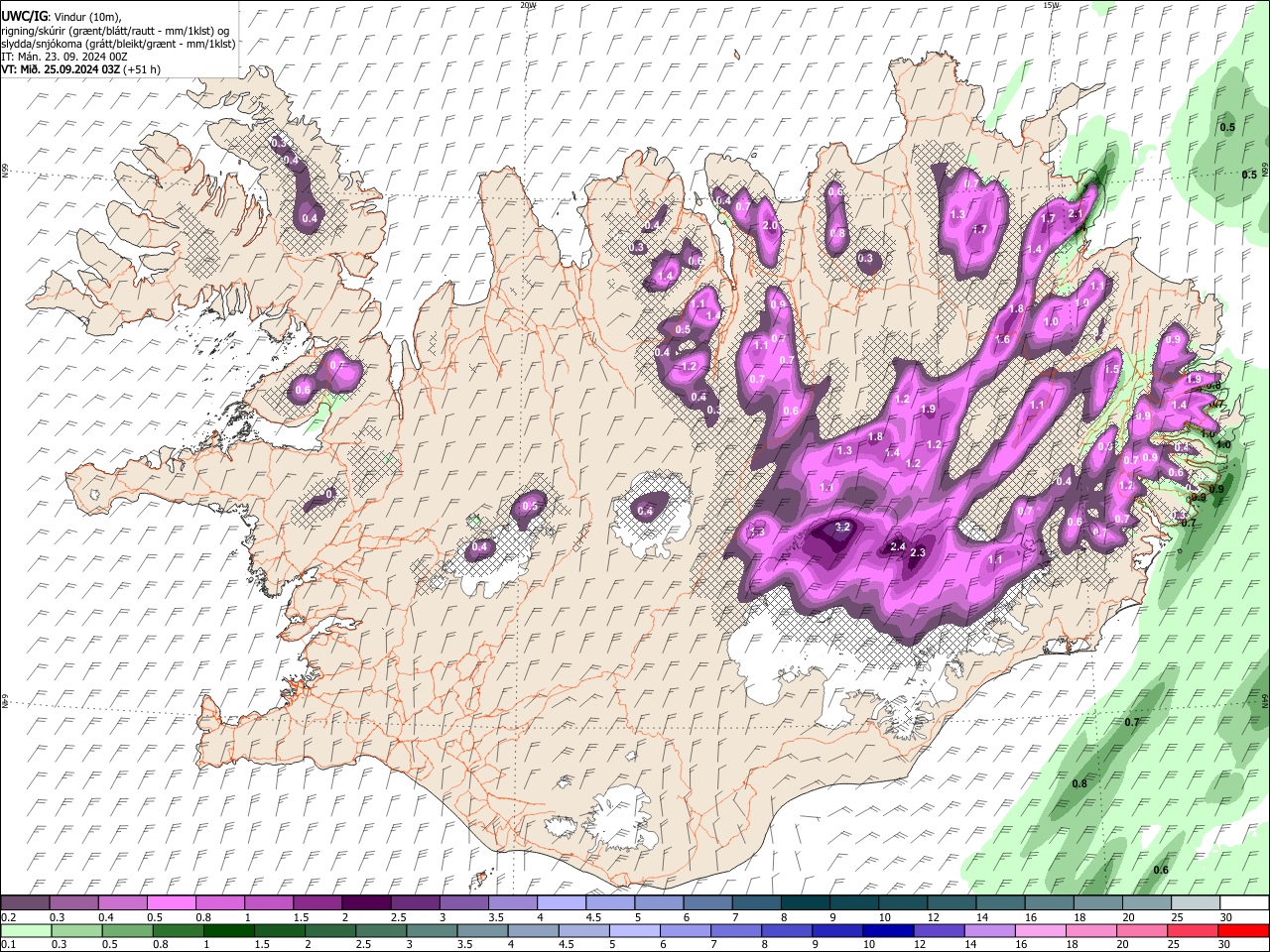Pick the grey-teal lower swatch for 3–3.5
Screen dimensions: 1270x952
pos(431,931)
